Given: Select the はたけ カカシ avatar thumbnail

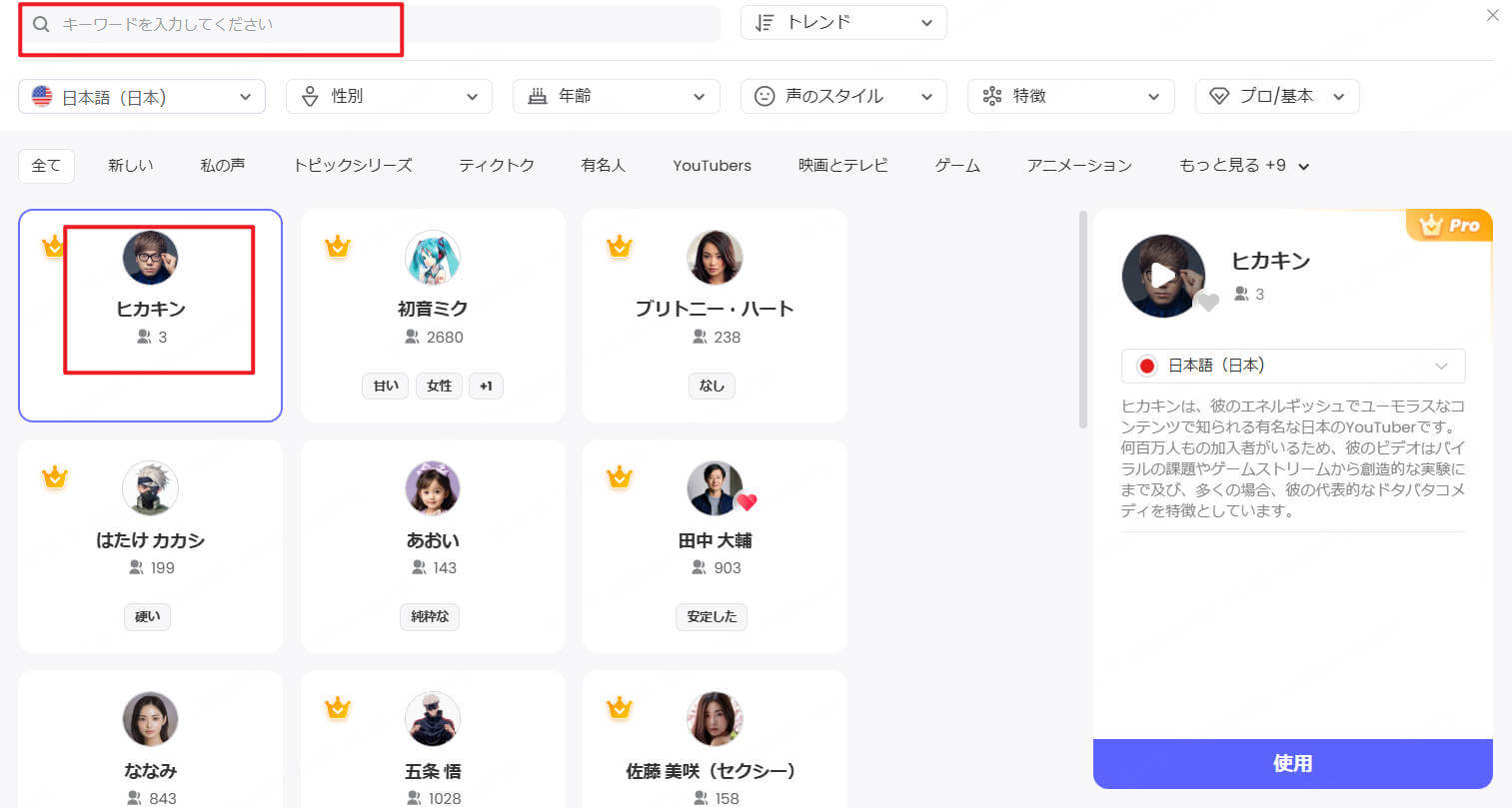Looking at the screenshot, I should [x=150, y=488].
